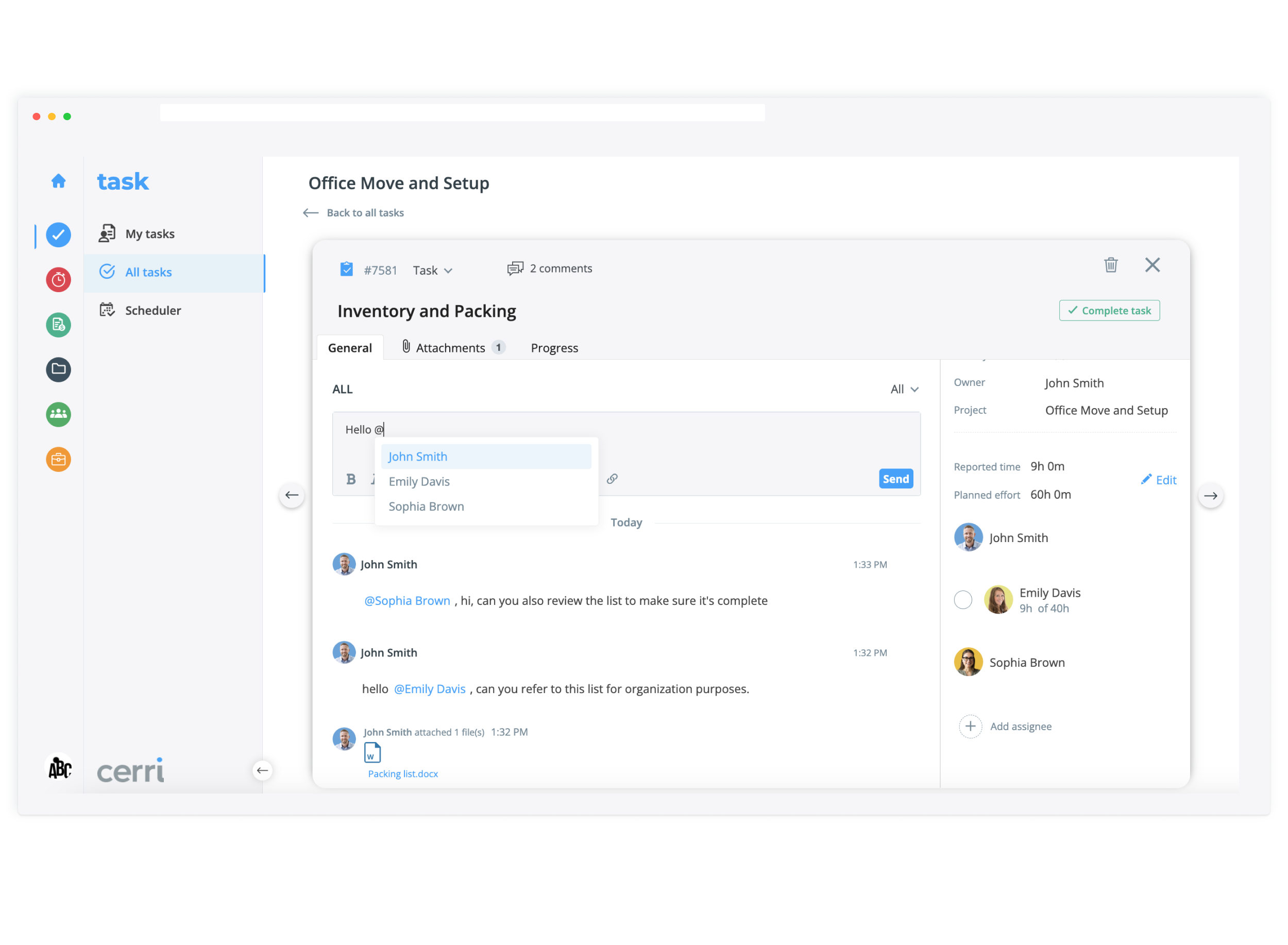Apply bold formatting in comment editor

(351, 479)
